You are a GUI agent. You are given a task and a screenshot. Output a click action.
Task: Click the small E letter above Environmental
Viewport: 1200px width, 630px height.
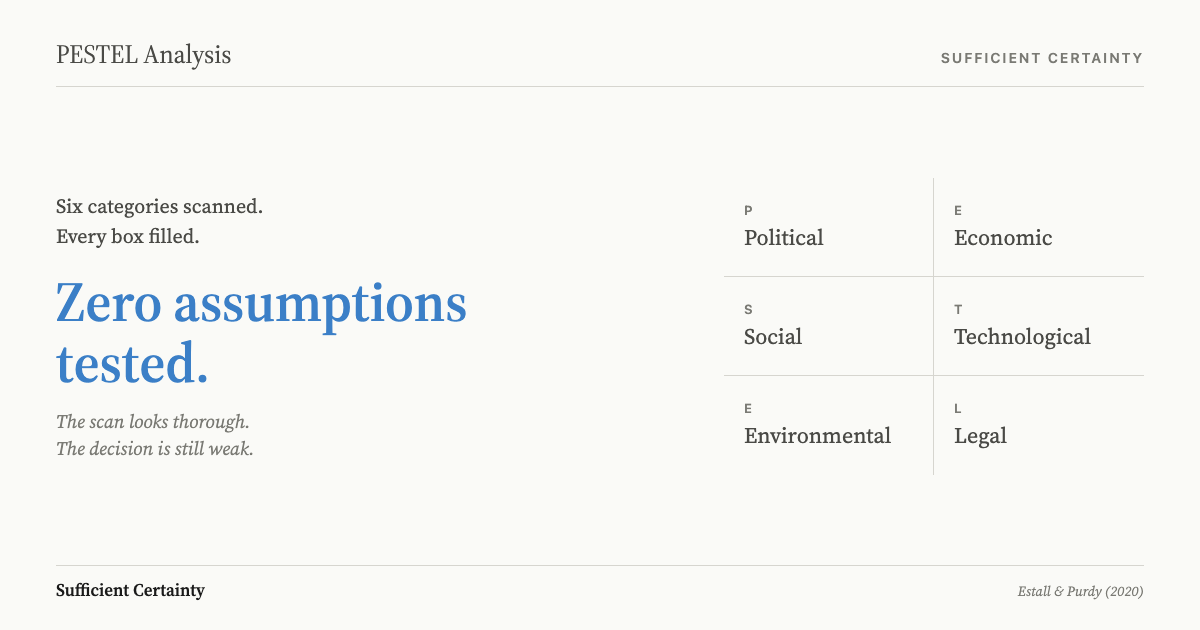(748, 408)
